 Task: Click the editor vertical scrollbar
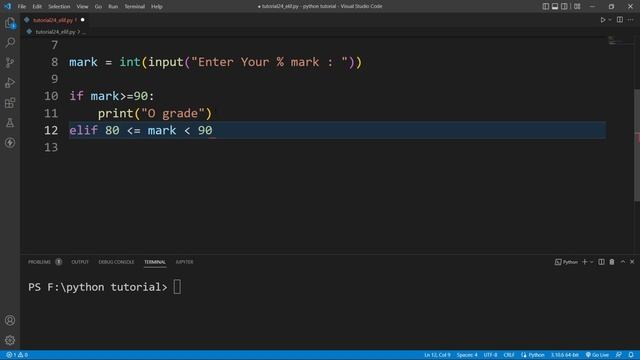637,145
